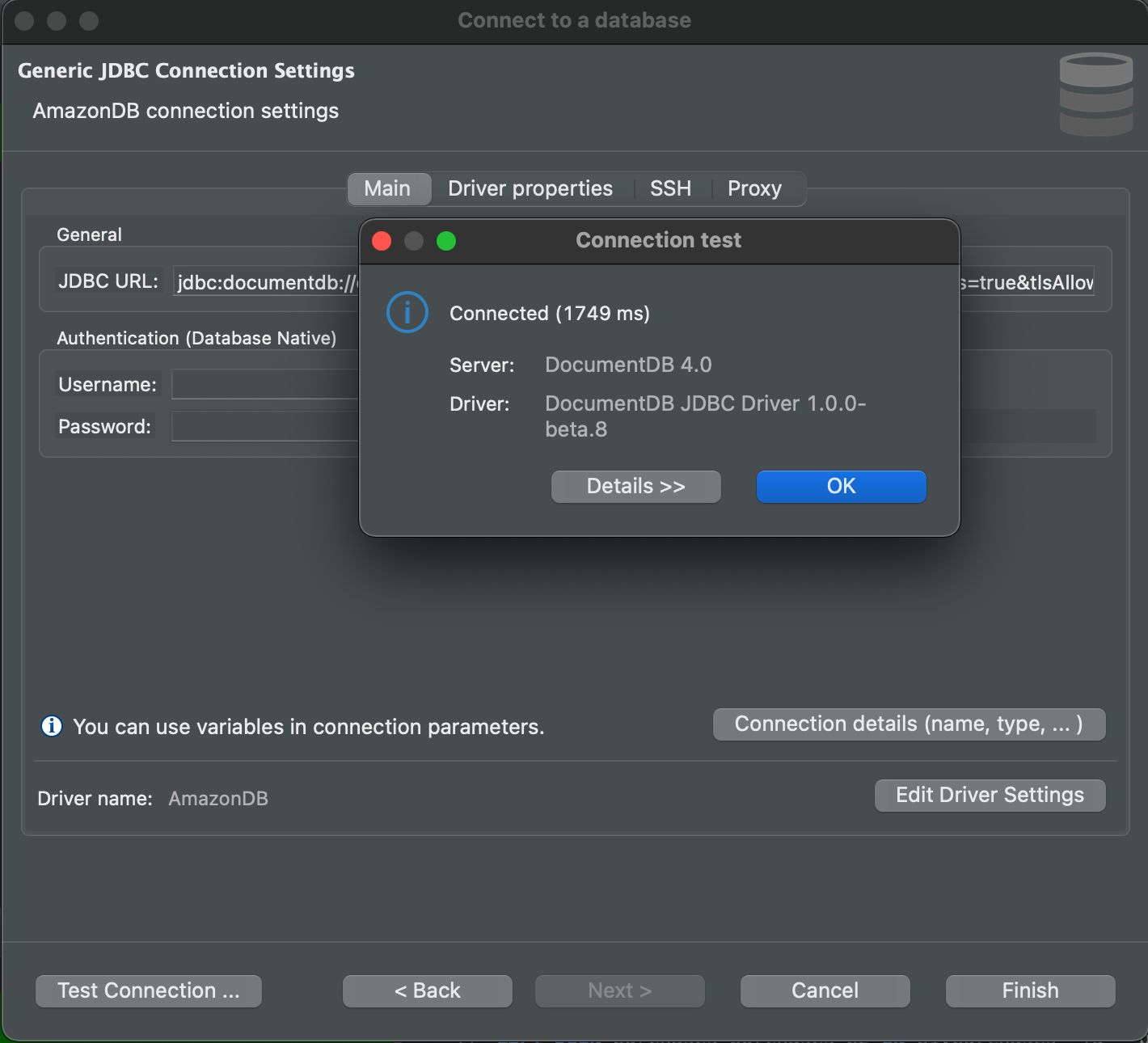
Task: Close the Connection test dialog
Action: click(x=382, y=241)
